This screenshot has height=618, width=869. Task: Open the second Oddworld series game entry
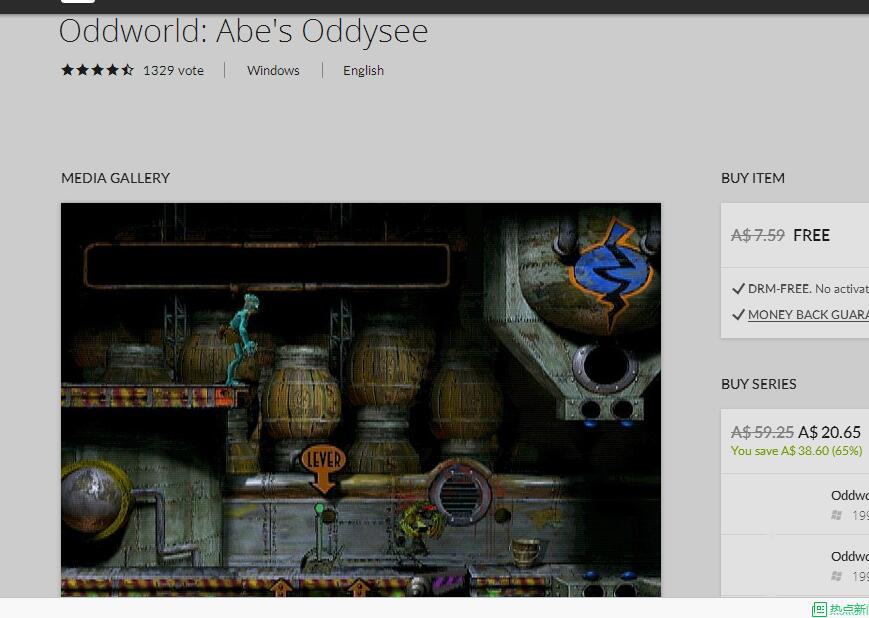795,566
